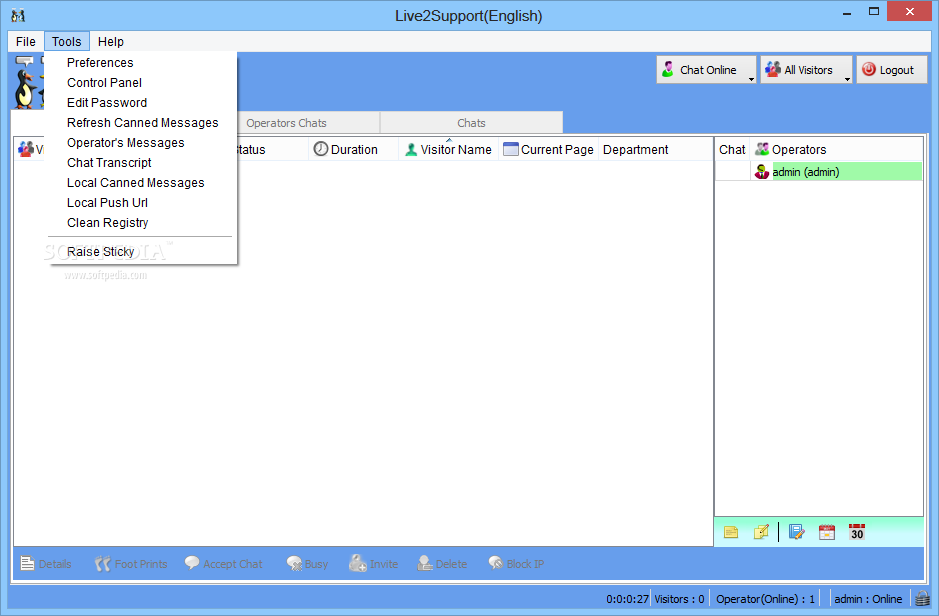Open the File menu
939x616 pixels.
(25, 41)
